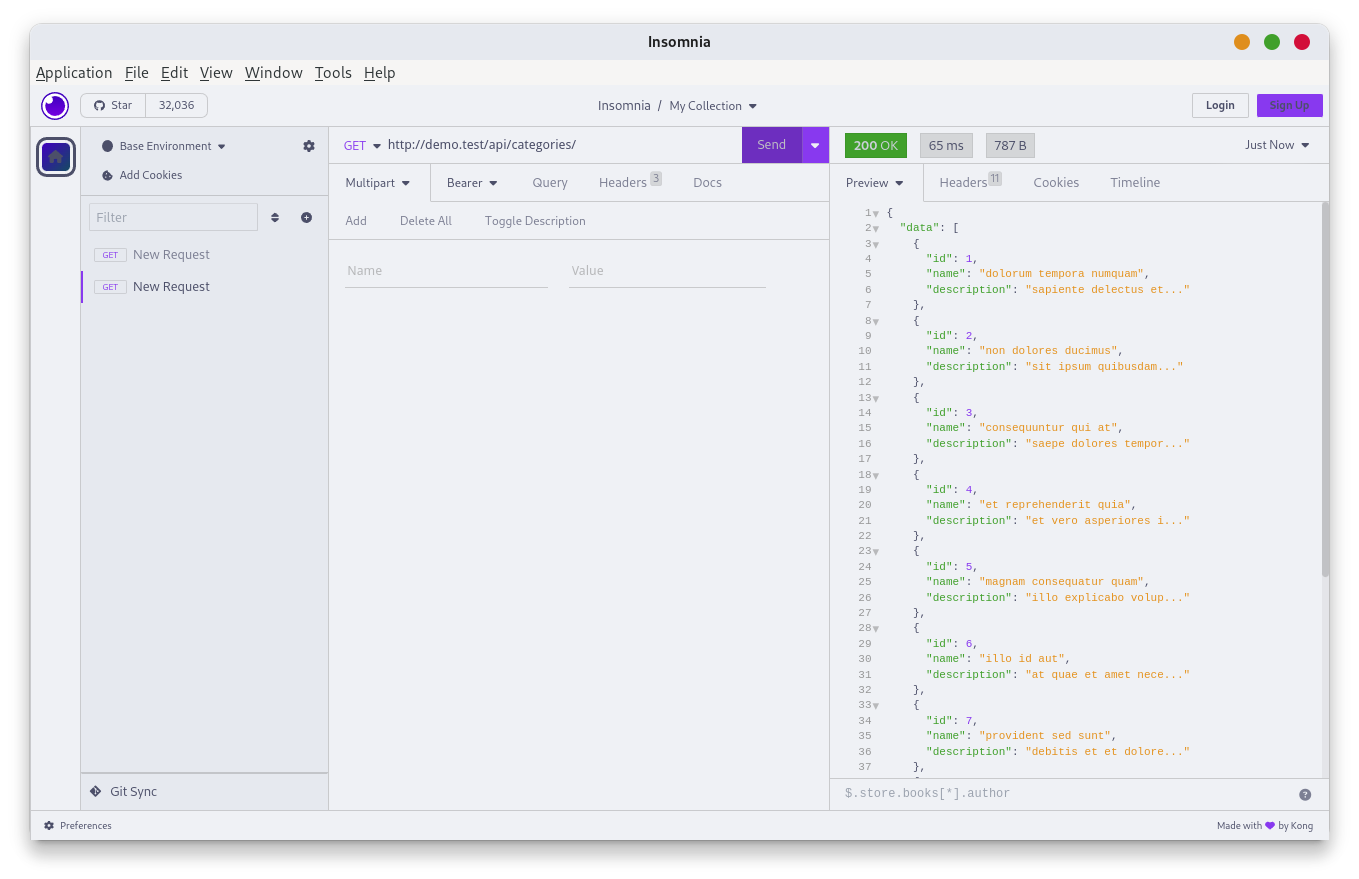Collapse the object fold on line 33

(876, 705)
